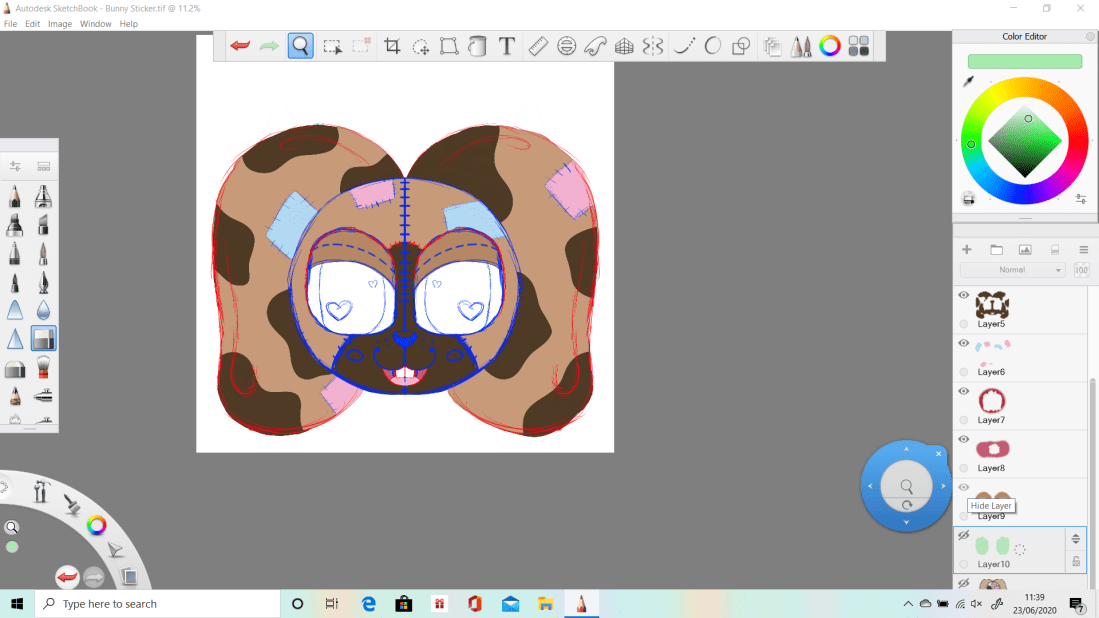Click the Add Layer plus button
Screen dimensions: 1099x618
[x=966, y=249]
